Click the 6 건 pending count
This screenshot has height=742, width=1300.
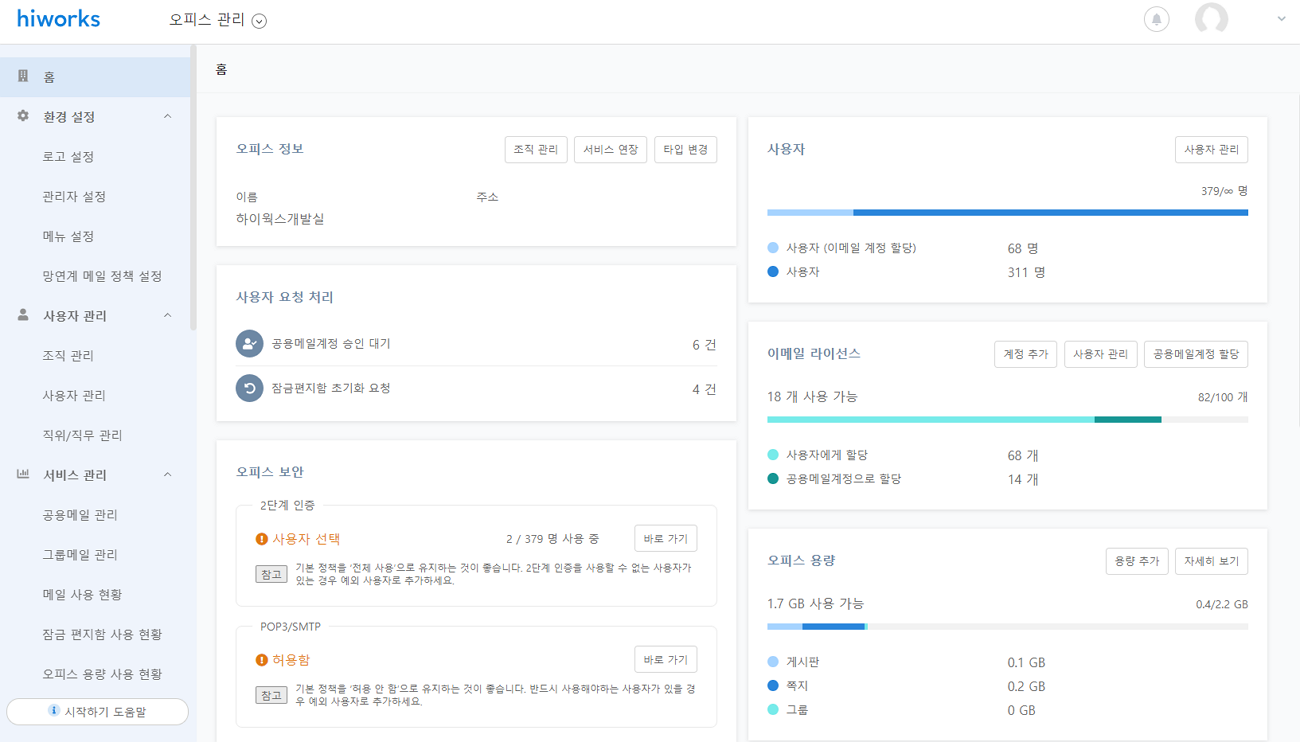coord(704,345)
